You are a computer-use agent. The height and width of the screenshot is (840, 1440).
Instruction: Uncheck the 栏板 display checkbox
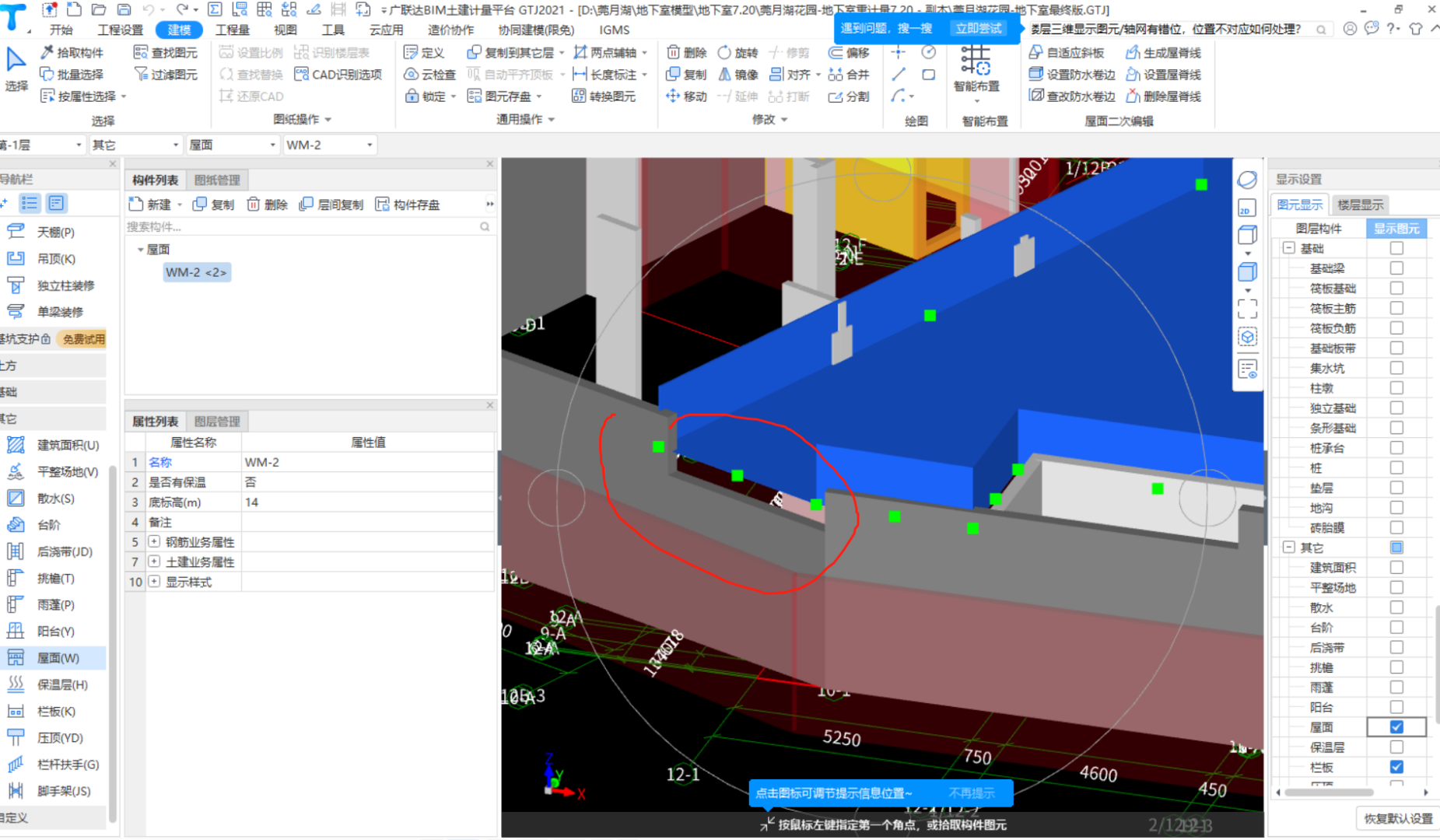[x=1396, y=767]
